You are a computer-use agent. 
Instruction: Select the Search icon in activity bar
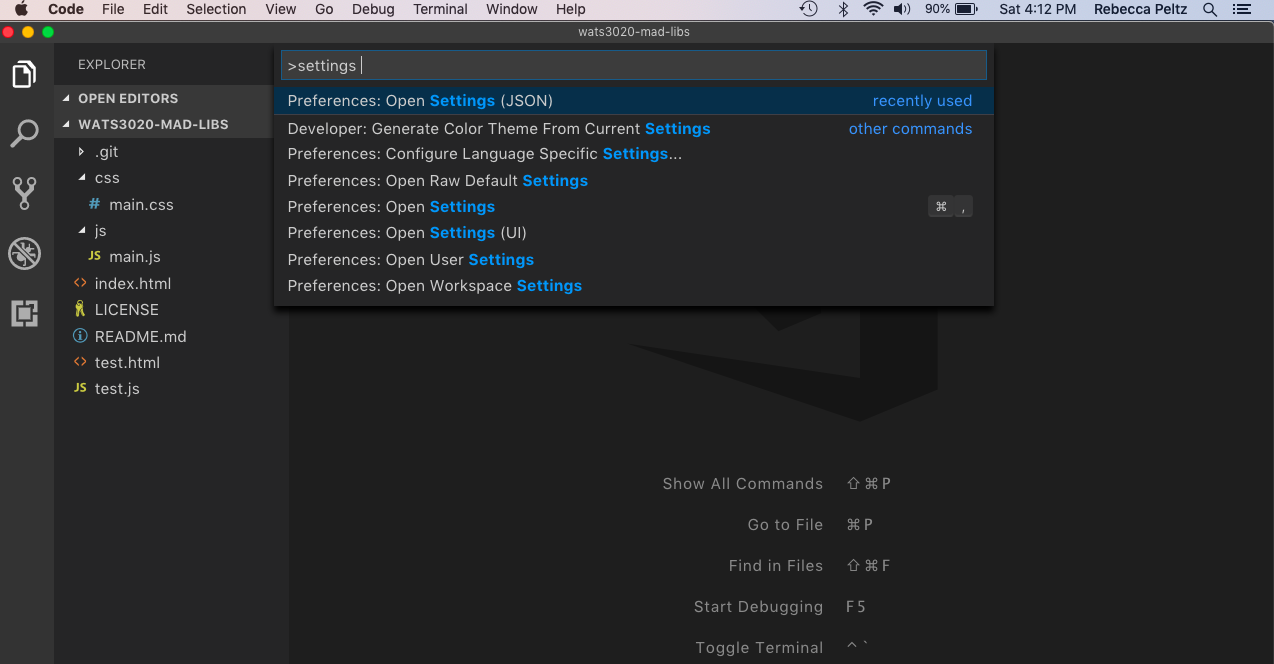coord(25,133)
